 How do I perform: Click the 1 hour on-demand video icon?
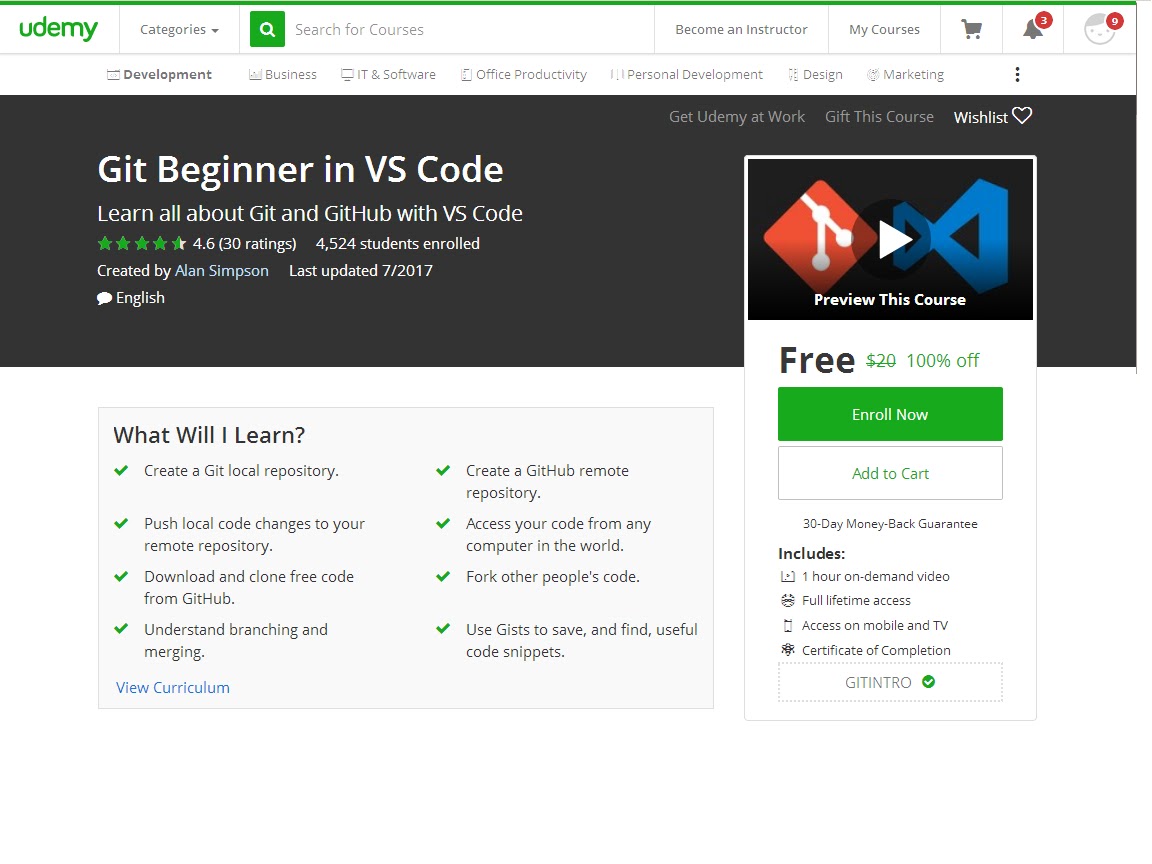788,577
